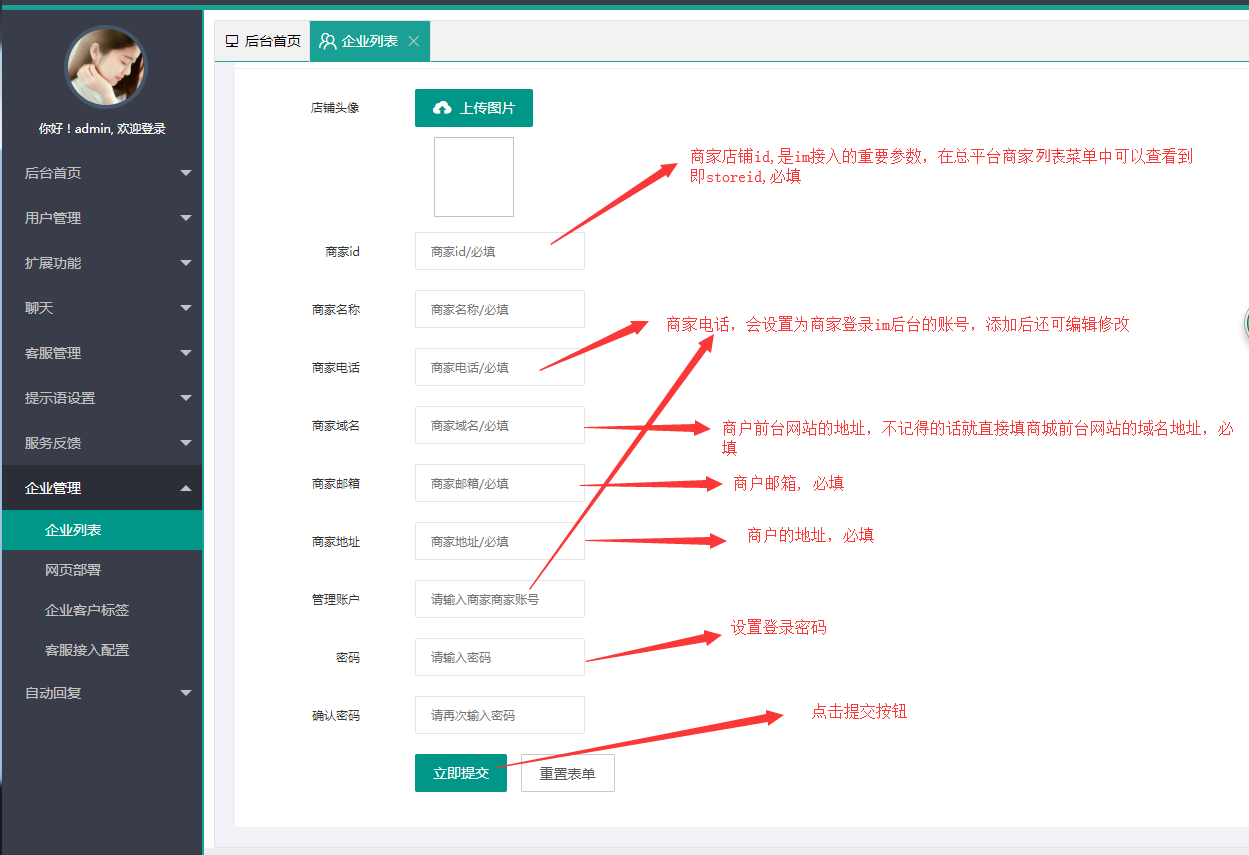
Task: Switch to the 后台首页 tab
Action: (262, 41)
